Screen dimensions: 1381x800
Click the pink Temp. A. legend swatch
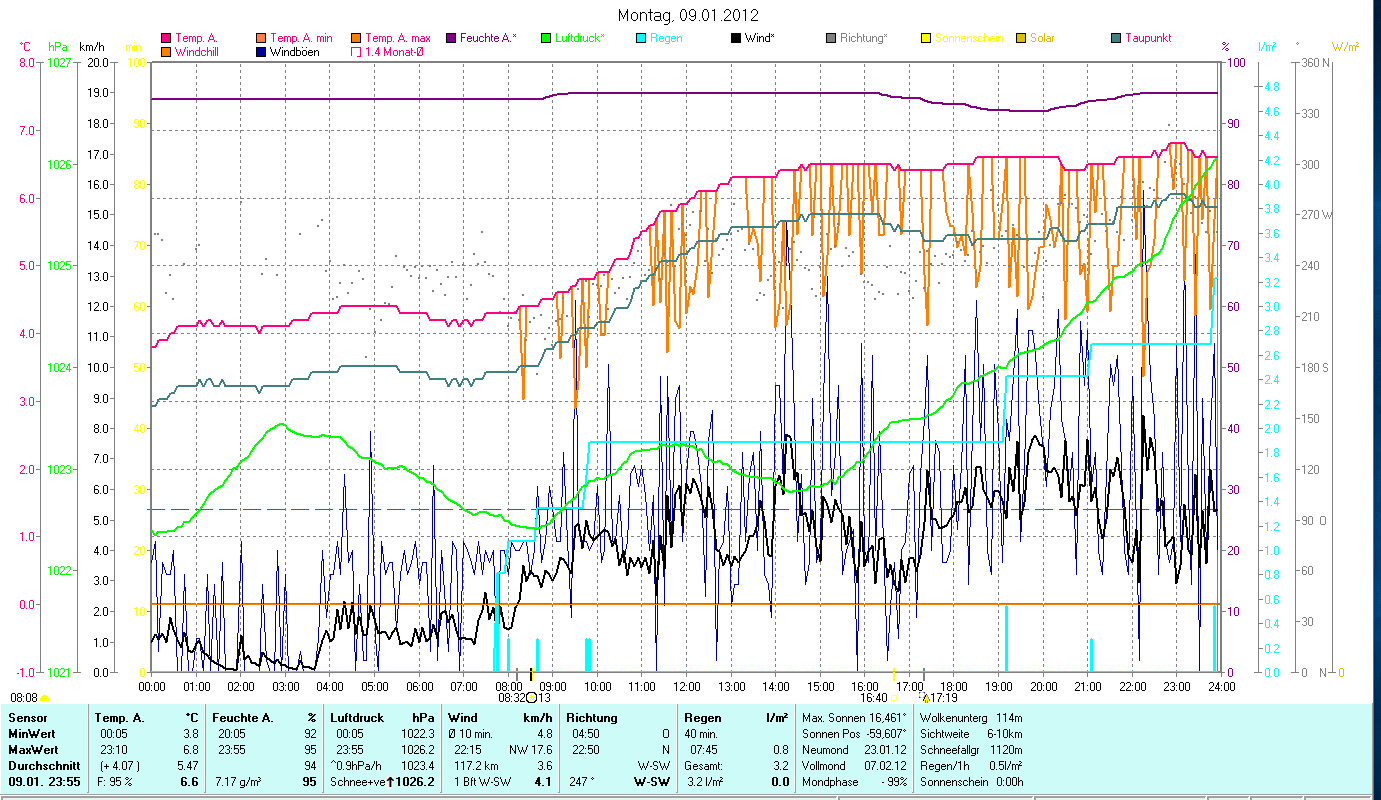pos(166,39)
